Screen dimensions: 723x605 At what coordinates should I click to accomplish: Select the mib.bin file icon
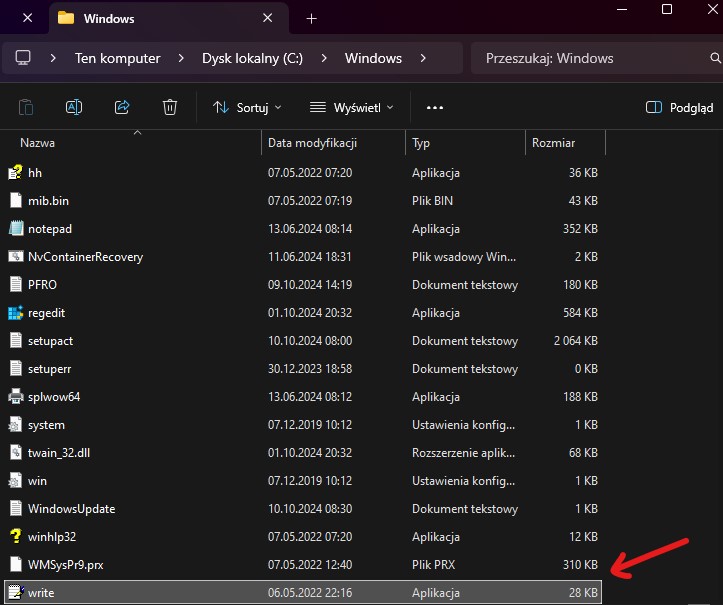pos(16,201)
